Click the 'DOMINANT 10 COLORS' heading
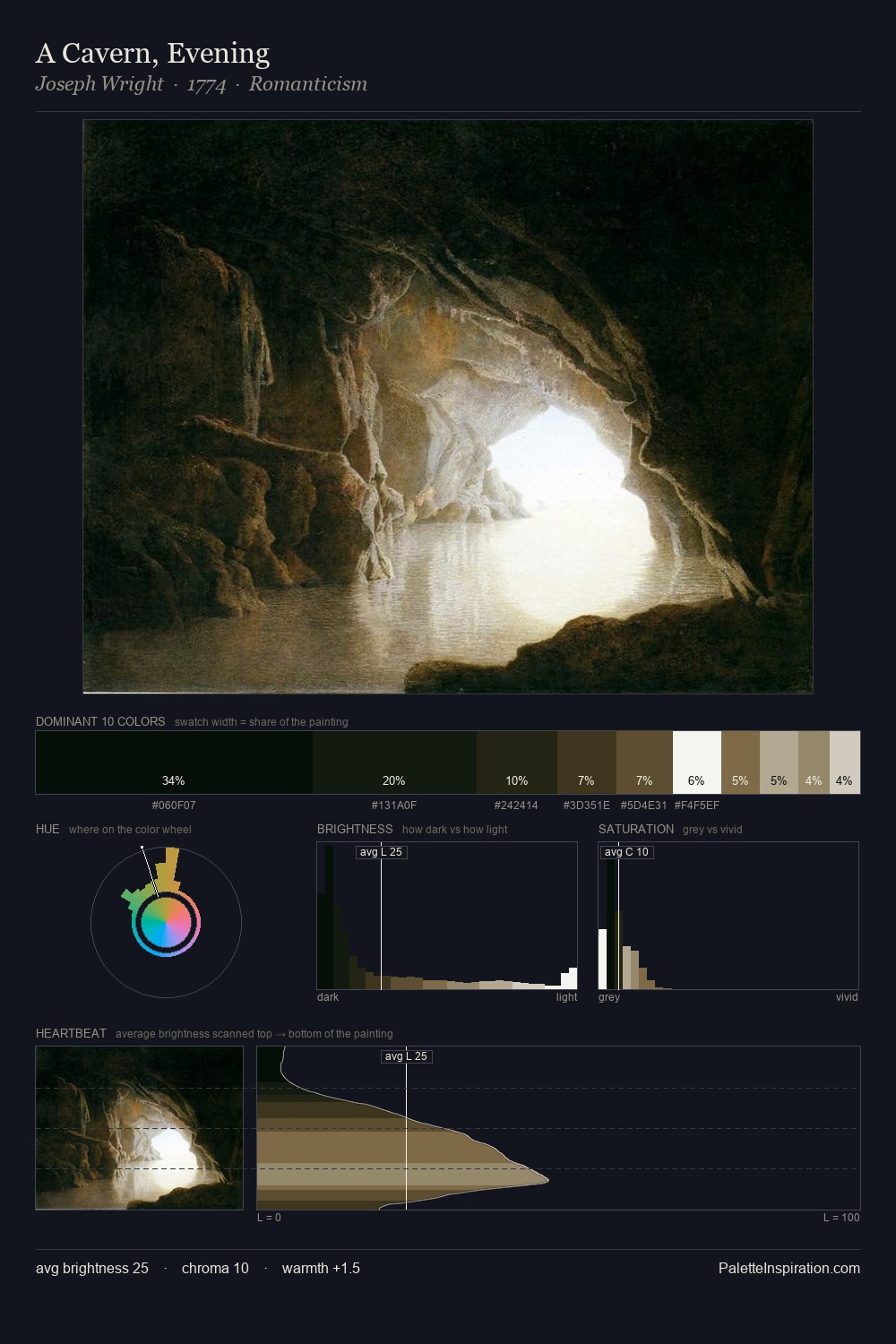896x1344 pixels. [x=100, y=721]
